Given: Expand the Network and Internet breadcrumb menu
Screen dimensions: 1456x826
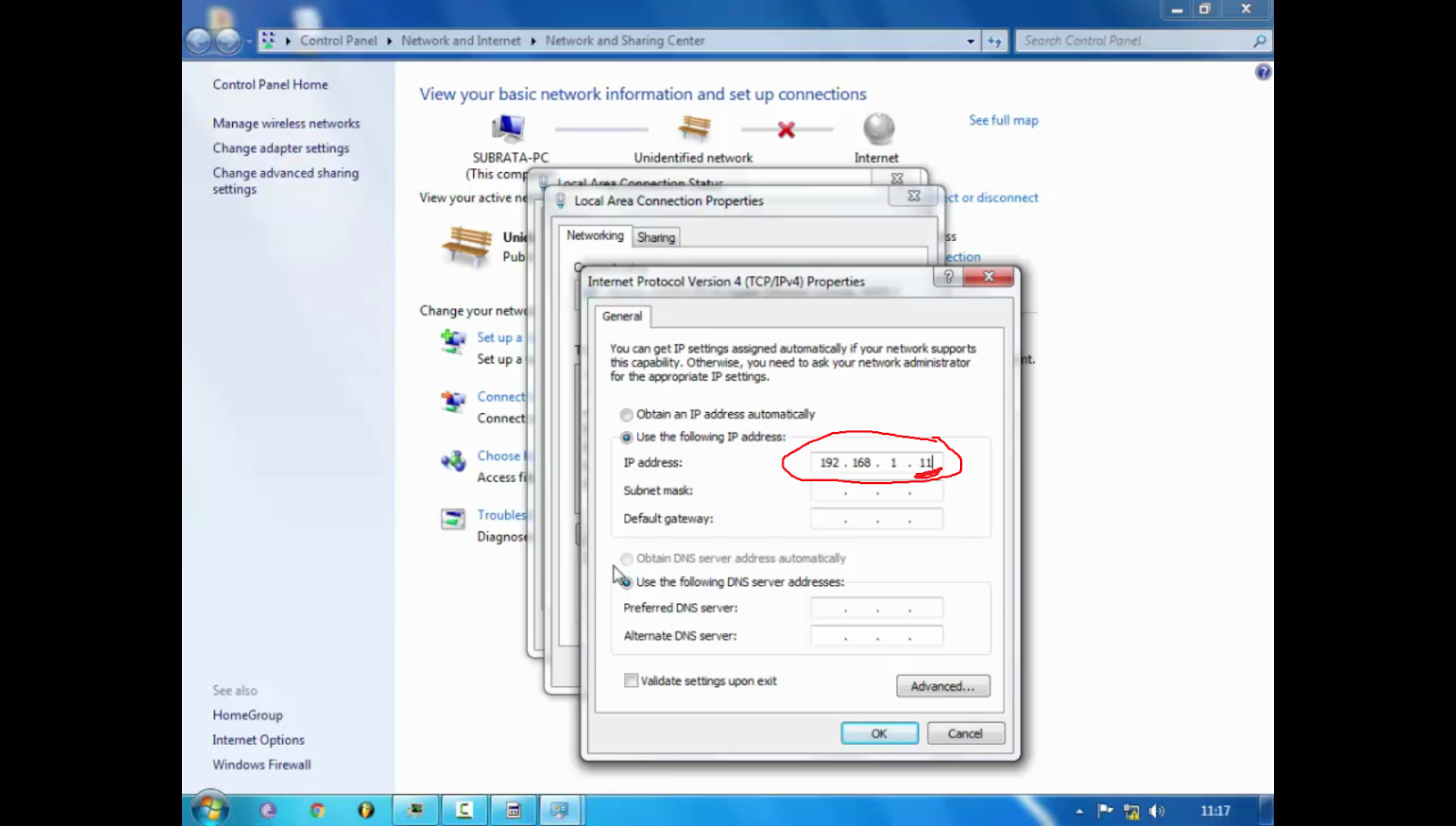Looking at the screenshot, I should point(531,40).
